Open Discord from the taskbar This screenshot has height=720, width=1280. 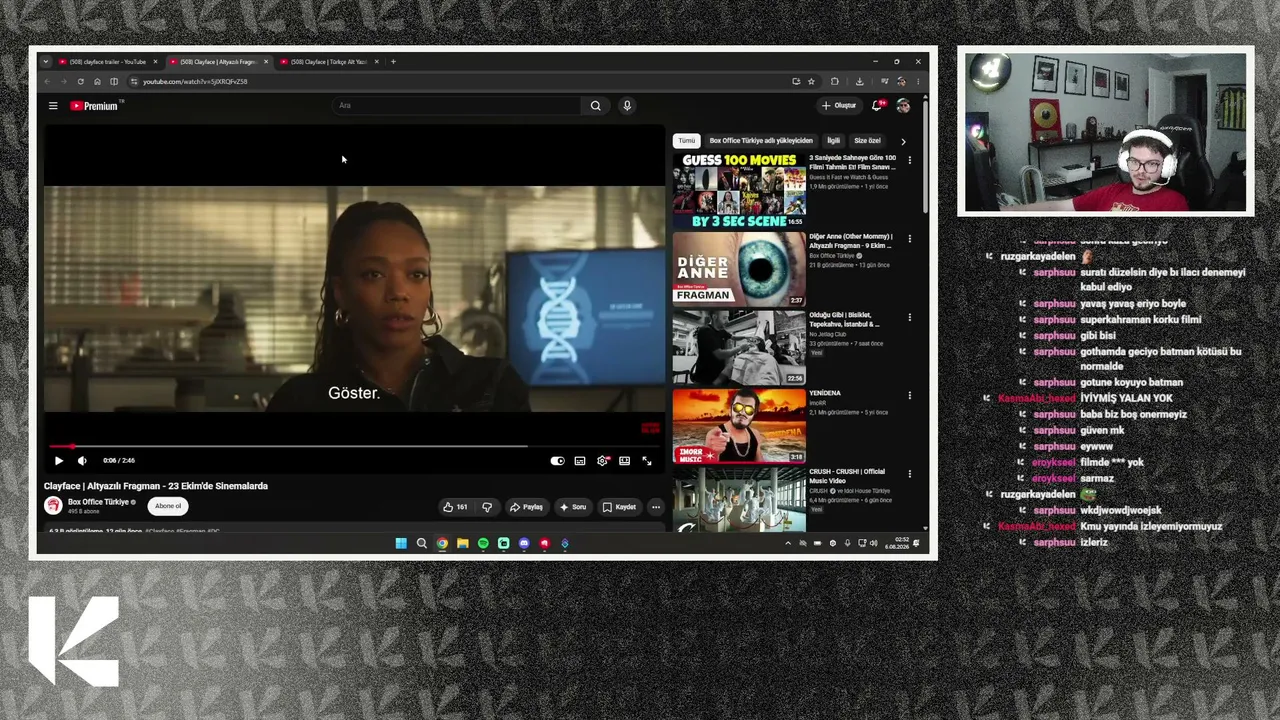coord(524,544)
